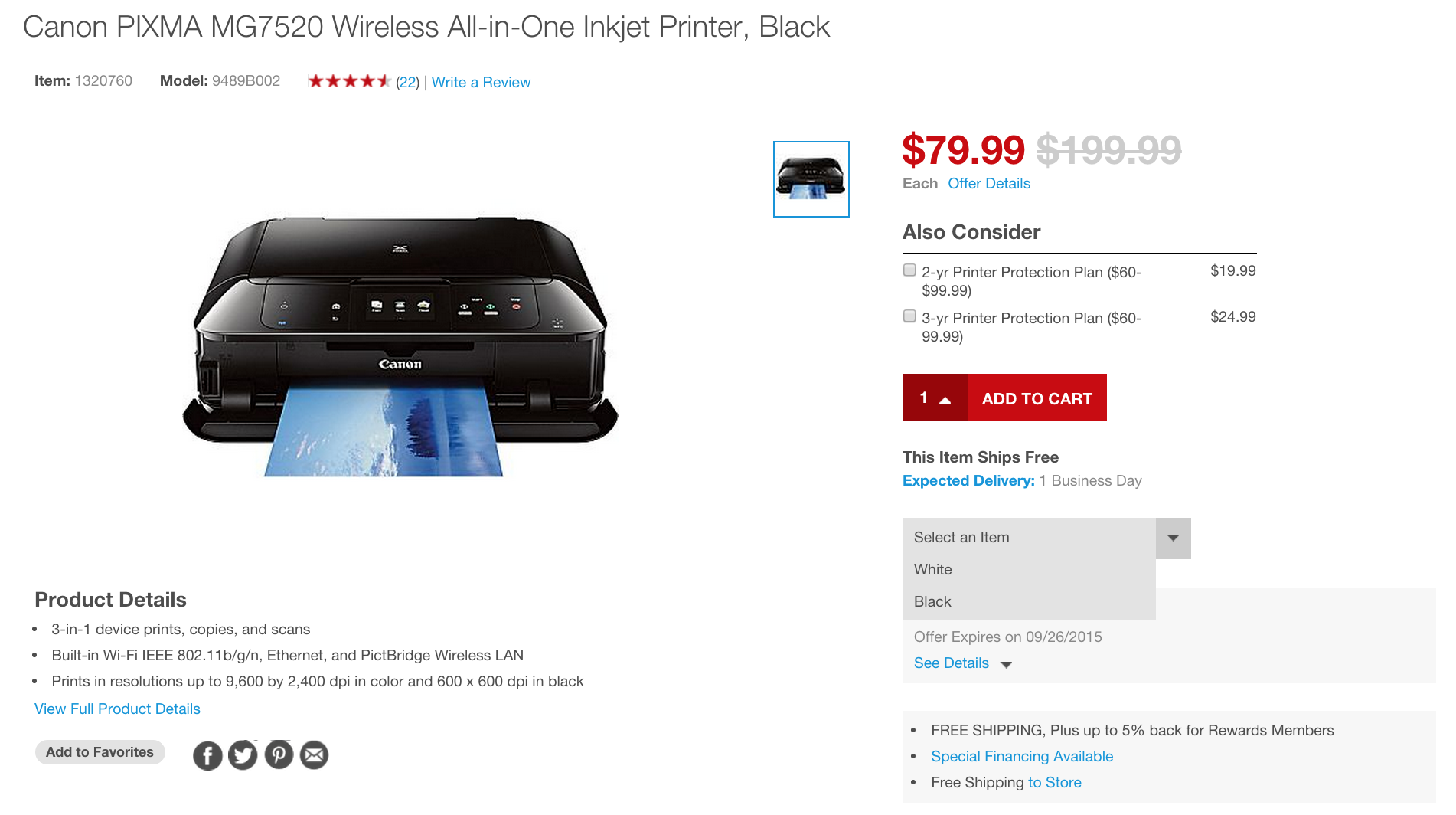Click the See Details disclosure triangle

coord(1007,665)
